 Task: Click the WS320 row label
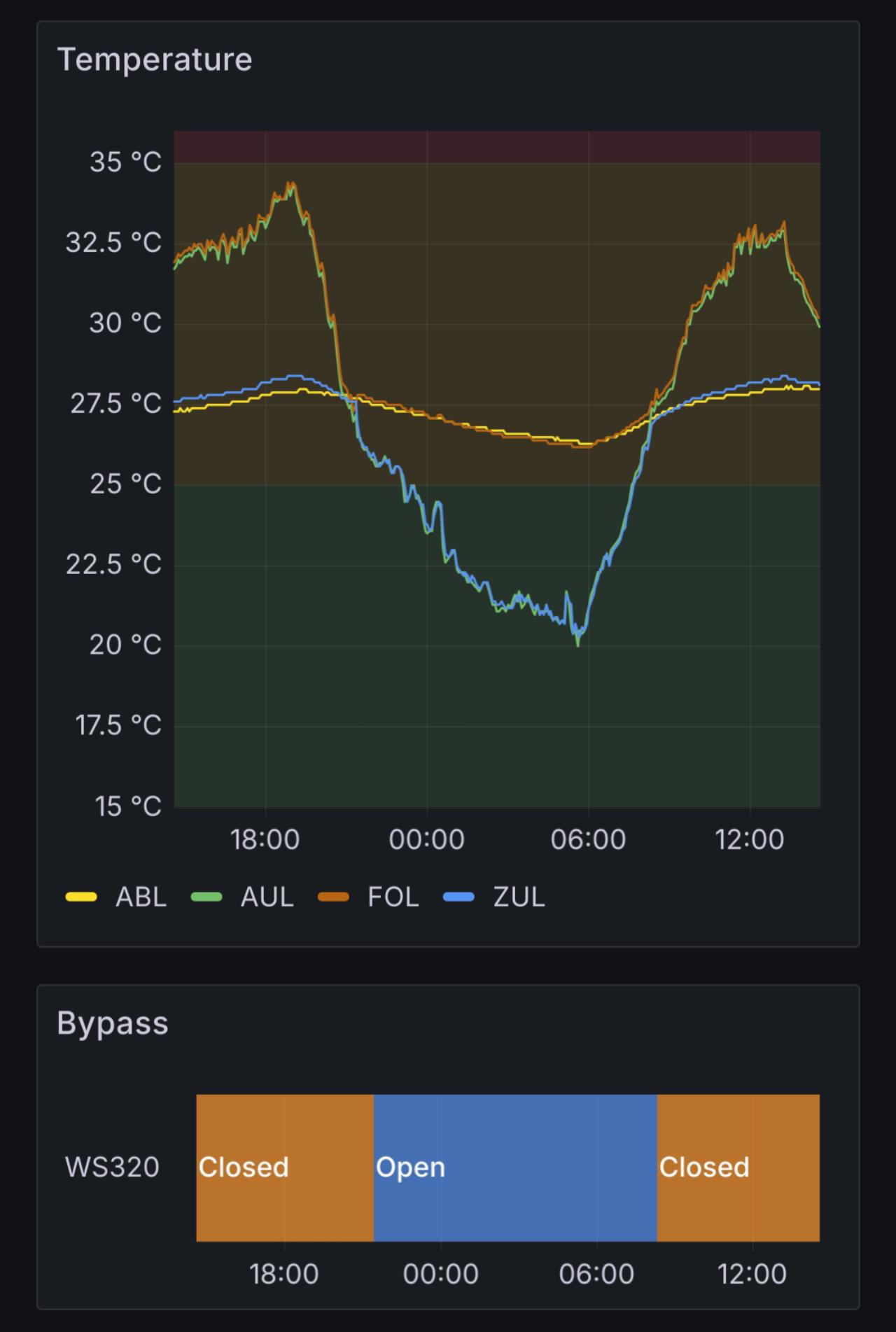click(112, 1168)
